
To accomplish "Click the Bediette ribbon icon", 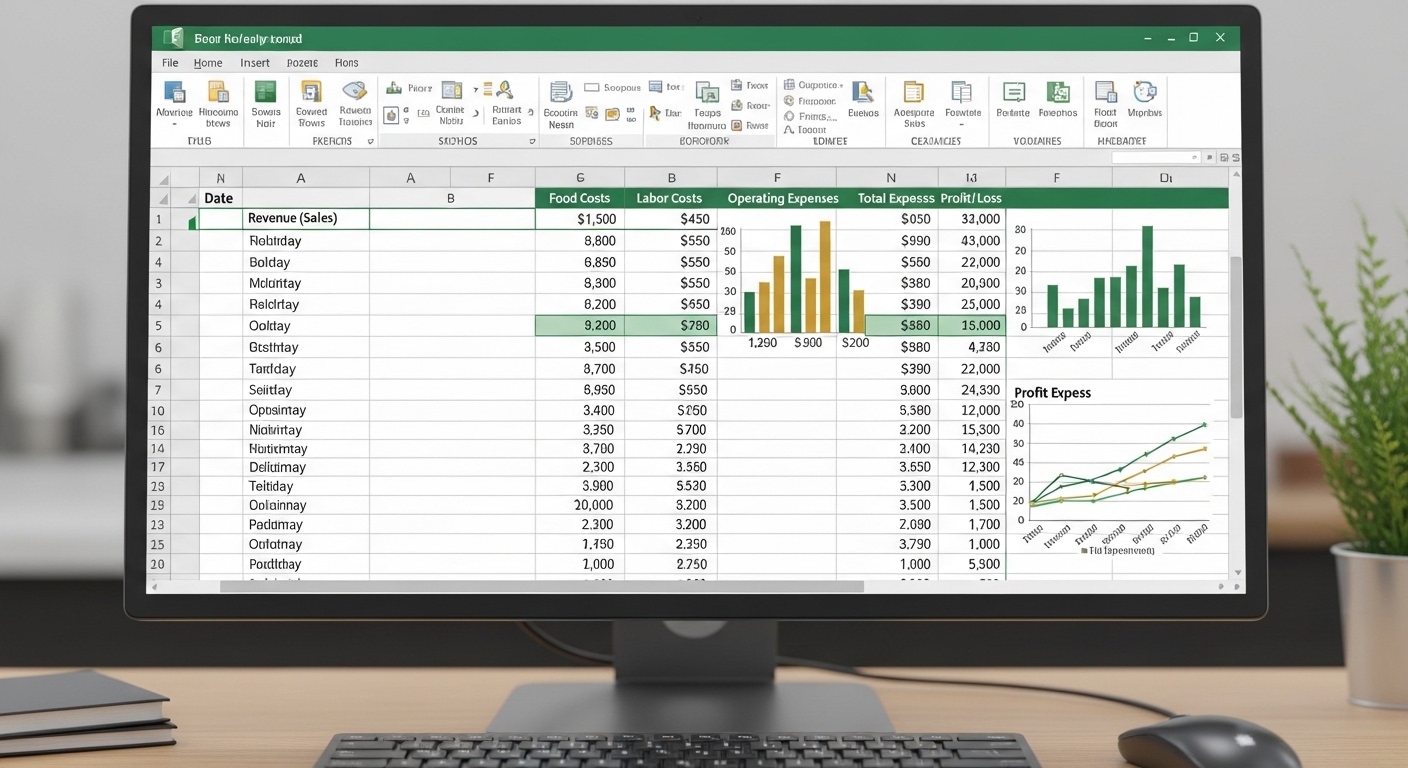I will tap(1013, 93).
